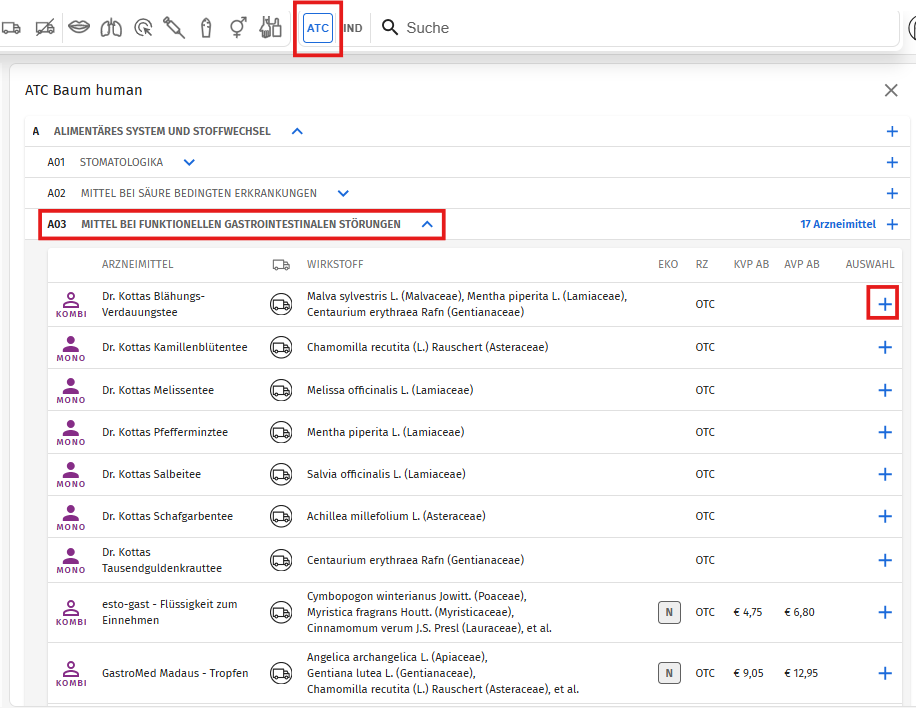The image size is (916, 708).
Task: Add Dr. Kottas Melissentee to selection
Action: [x=885, y=390]
